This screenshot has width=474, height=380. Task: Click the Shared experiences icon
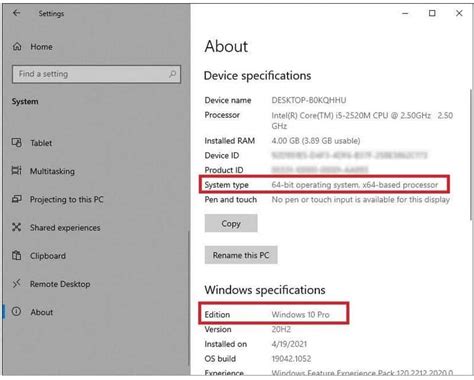pyautogui.click(x=17, y=227)
